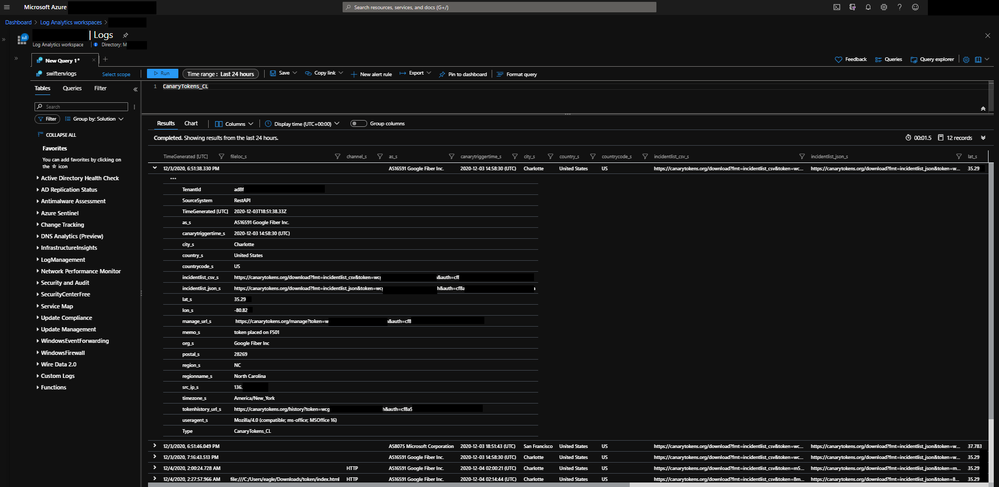Open the Azure portal hamburger menu

tap(7, 7)
